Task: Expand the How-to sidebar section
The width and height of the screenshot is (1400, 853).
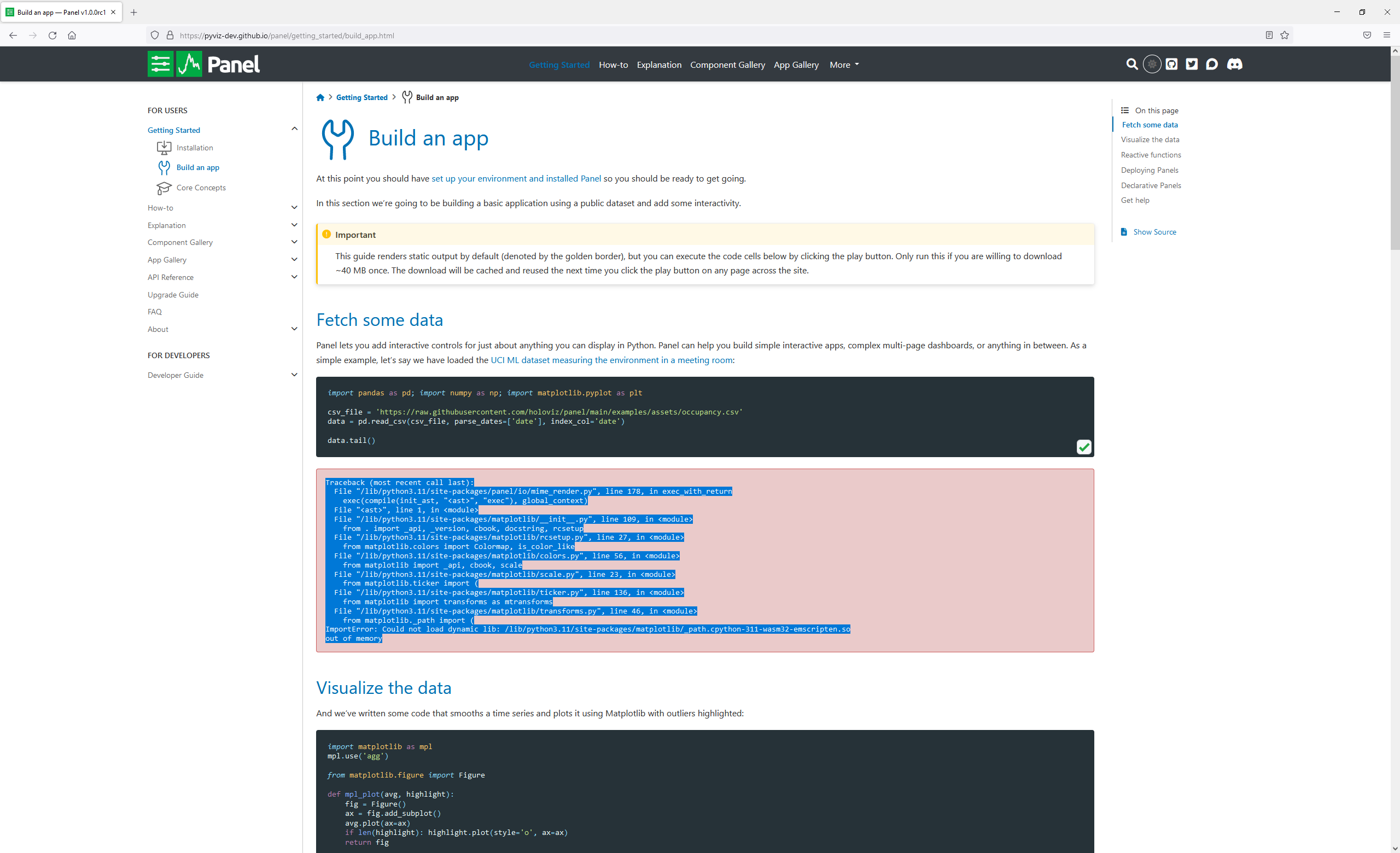Action: [294, 207]
